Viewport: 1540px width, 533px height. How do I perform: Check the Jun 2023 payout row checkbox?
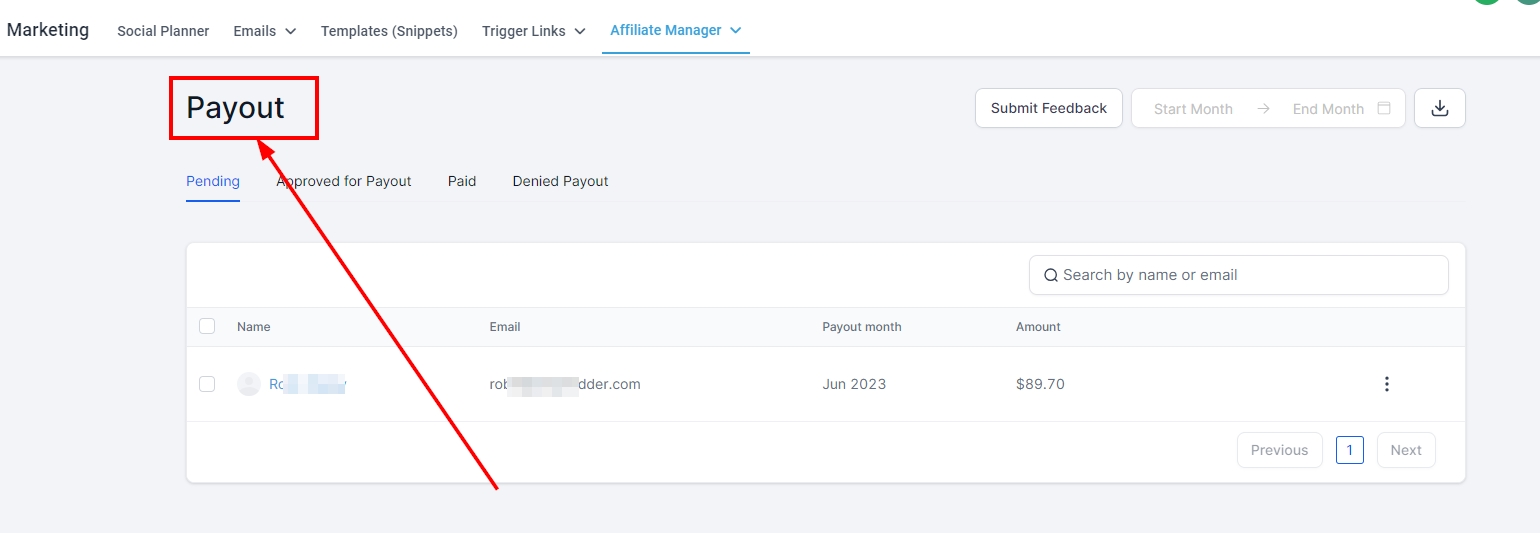coord(207,384)
